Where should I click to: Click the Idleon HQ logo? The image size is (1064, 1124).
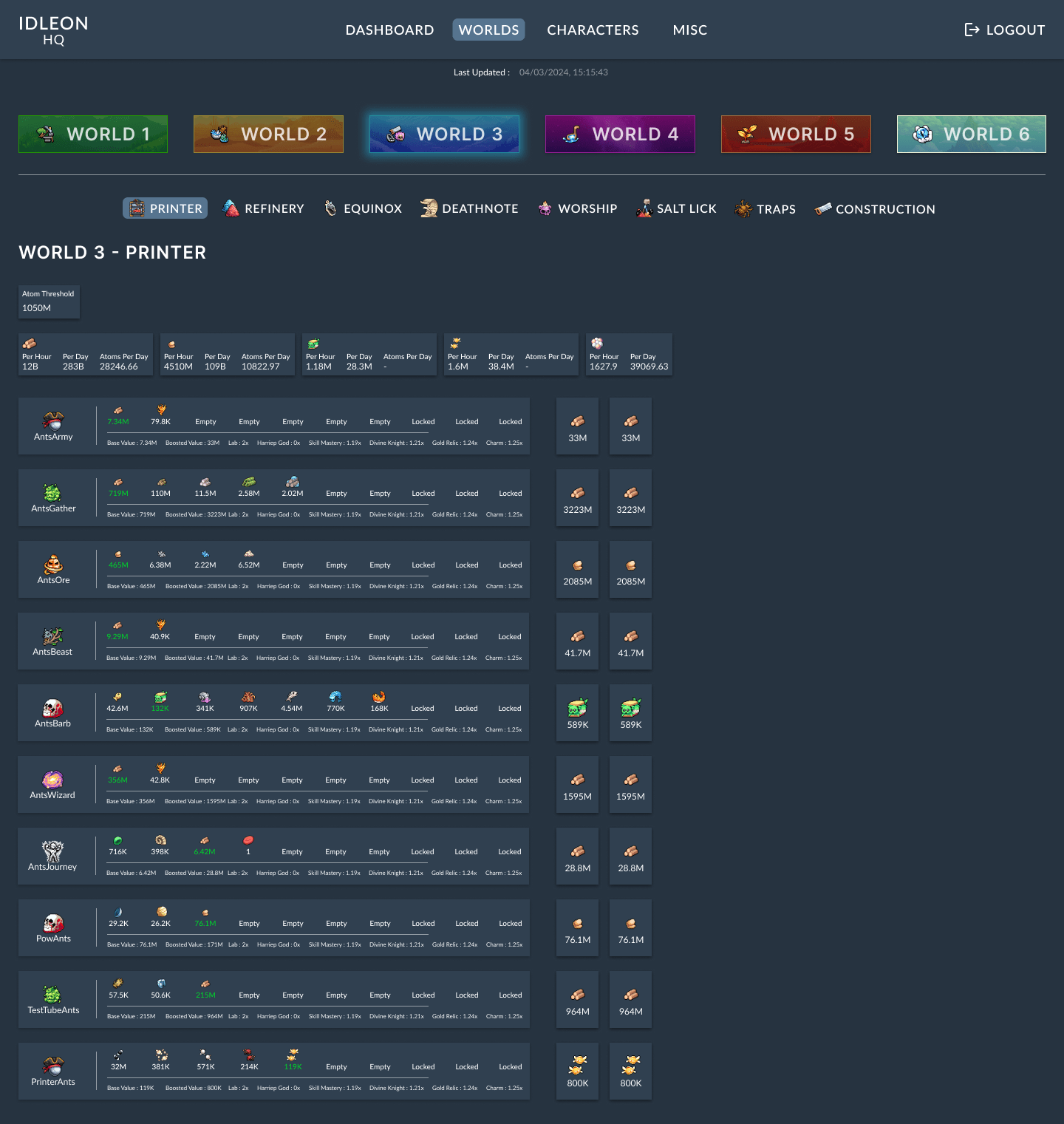(53, 30)
